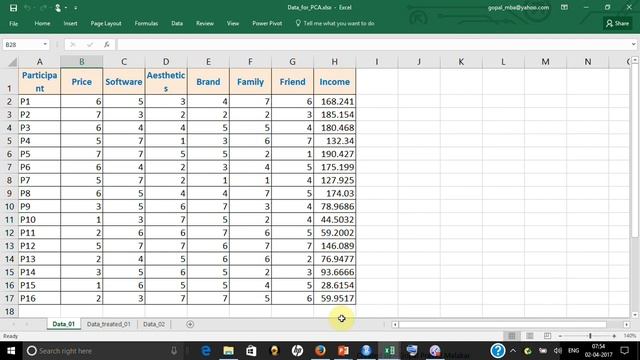
Task: Click the Redo arrow in quick access toolbar
Action: (42, 8)
